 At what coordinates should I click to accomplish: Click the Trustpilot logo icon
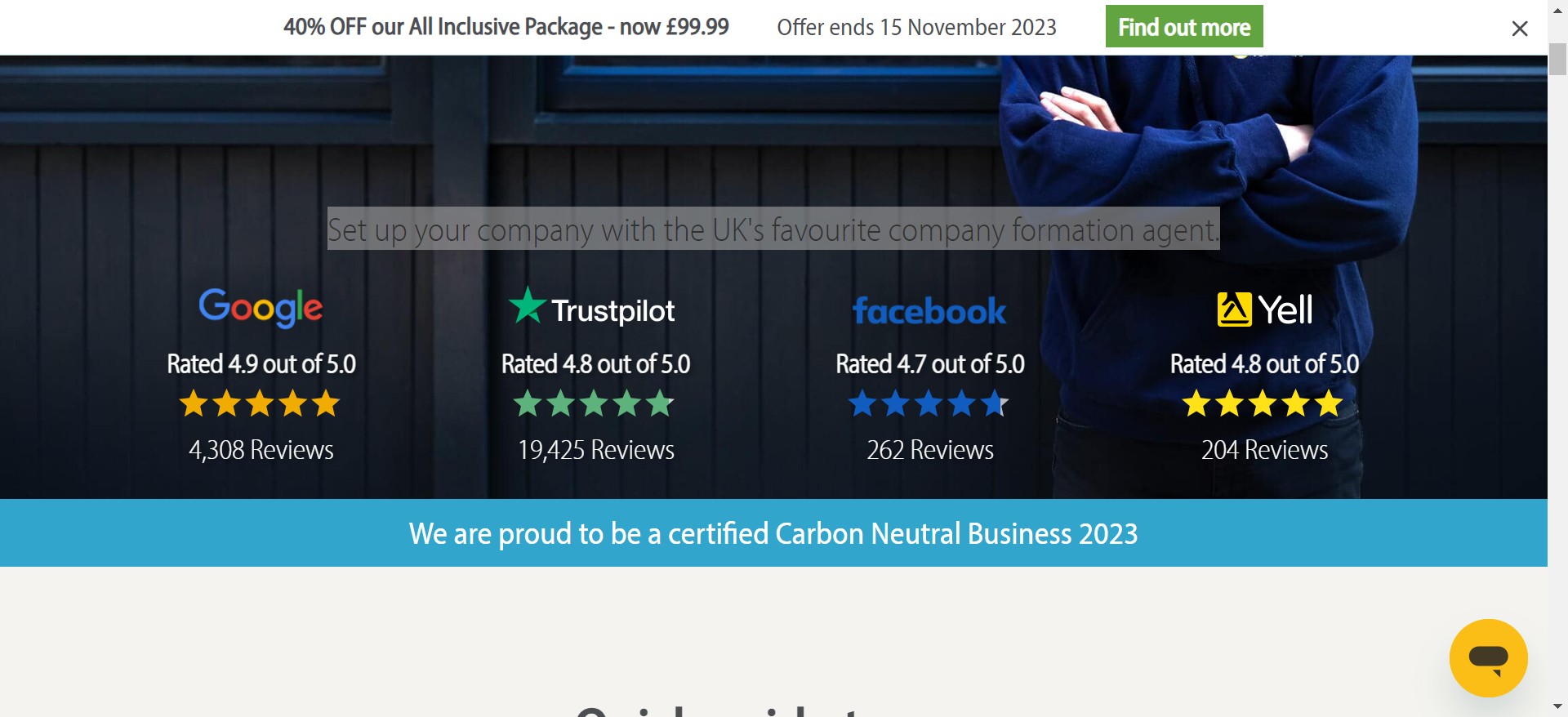592,308
